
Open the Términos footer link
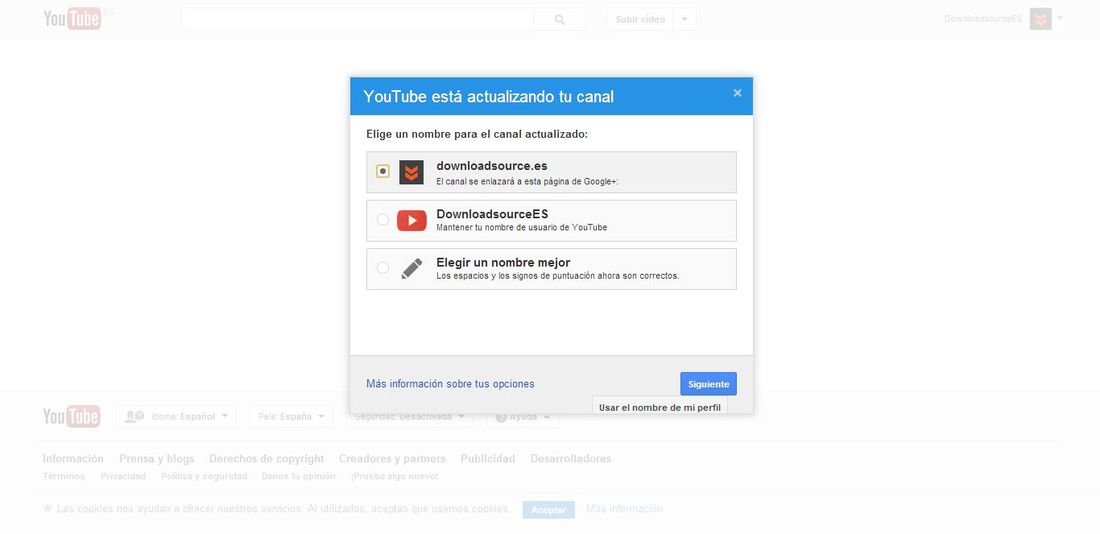click(64, 476)
